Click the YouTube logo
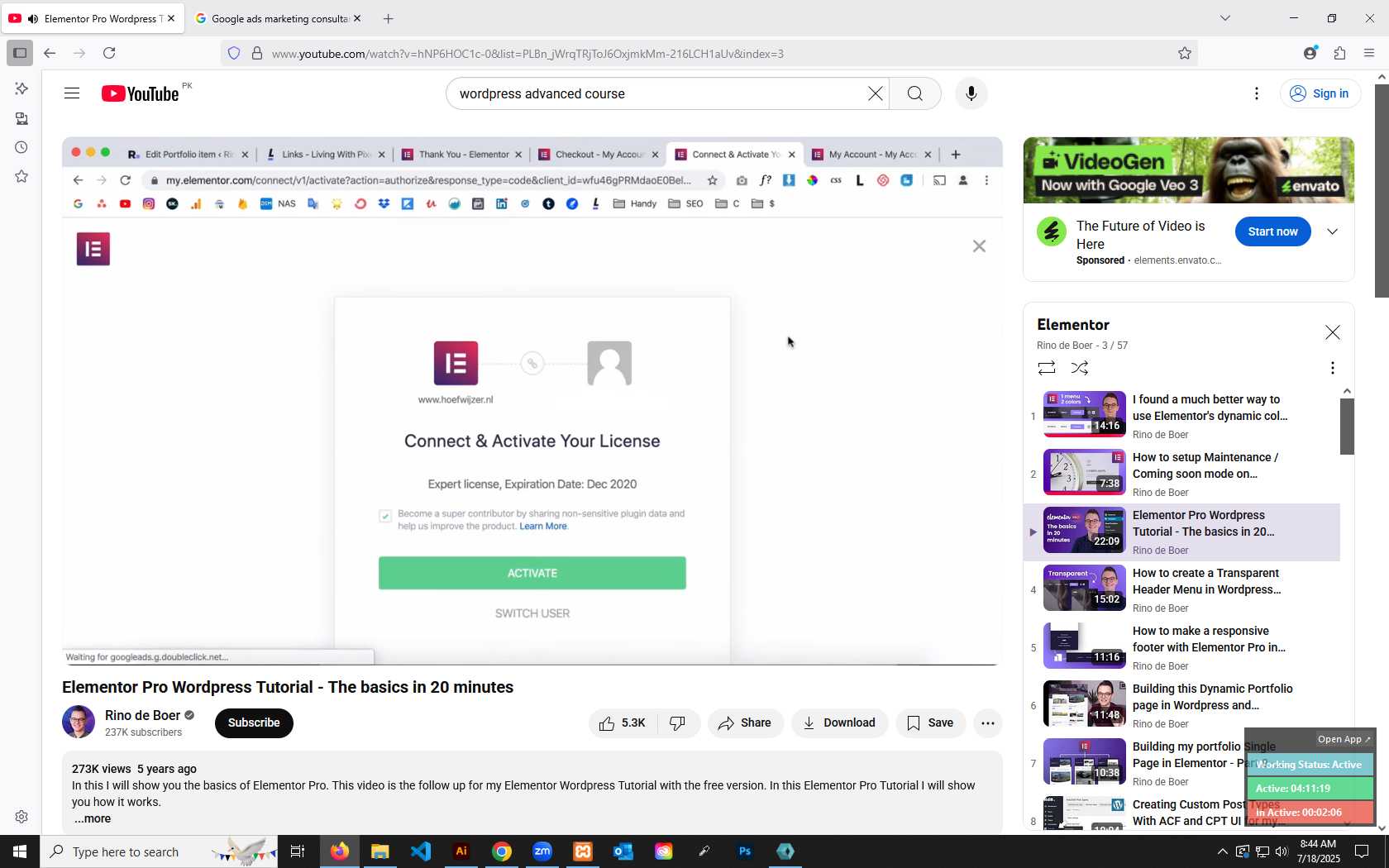This screenshot has height=868, width=1389. point(140,93)
